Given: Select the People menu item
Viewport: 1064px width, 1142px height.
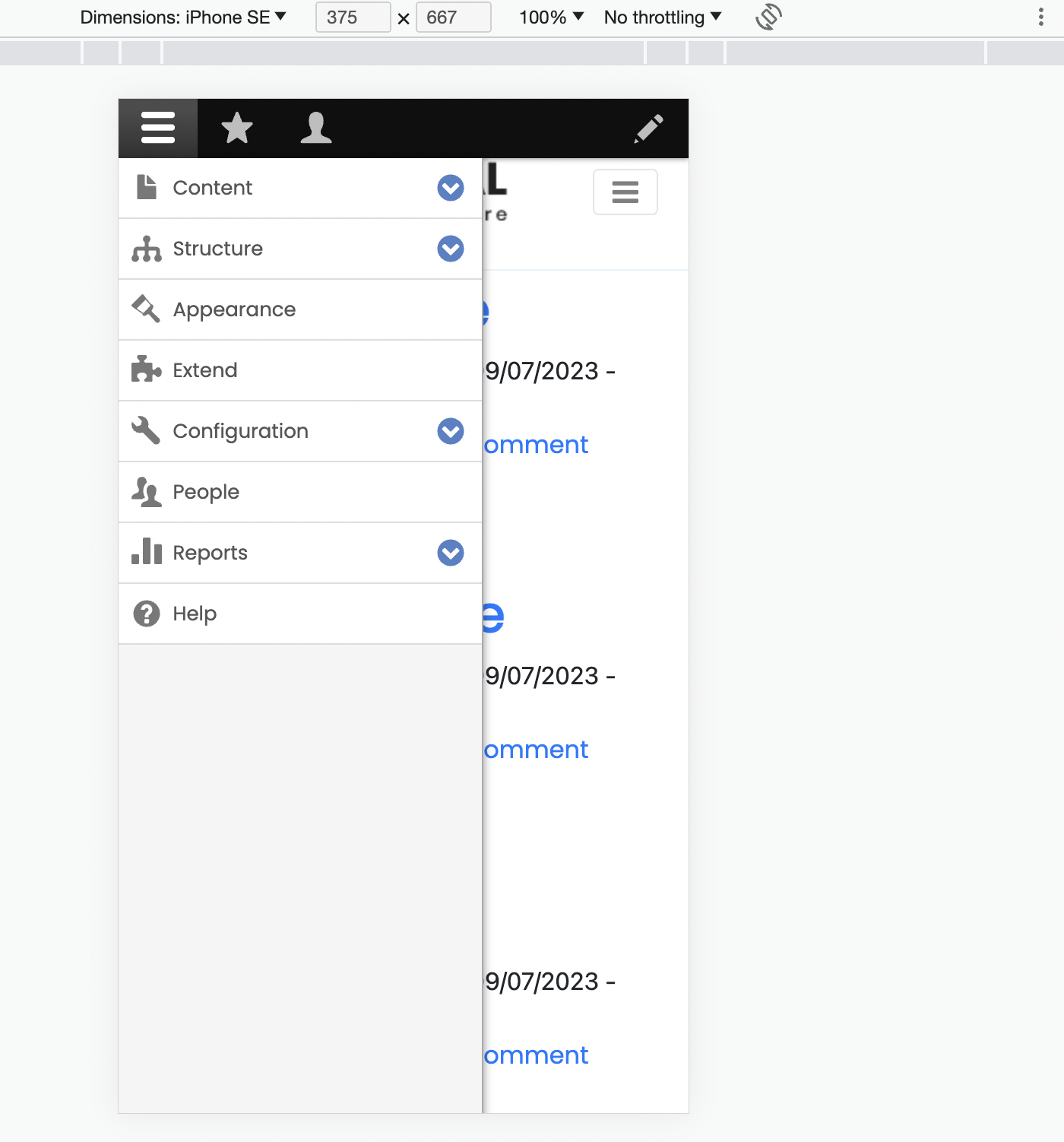Looking at the screenshot, I should point(207,492).
